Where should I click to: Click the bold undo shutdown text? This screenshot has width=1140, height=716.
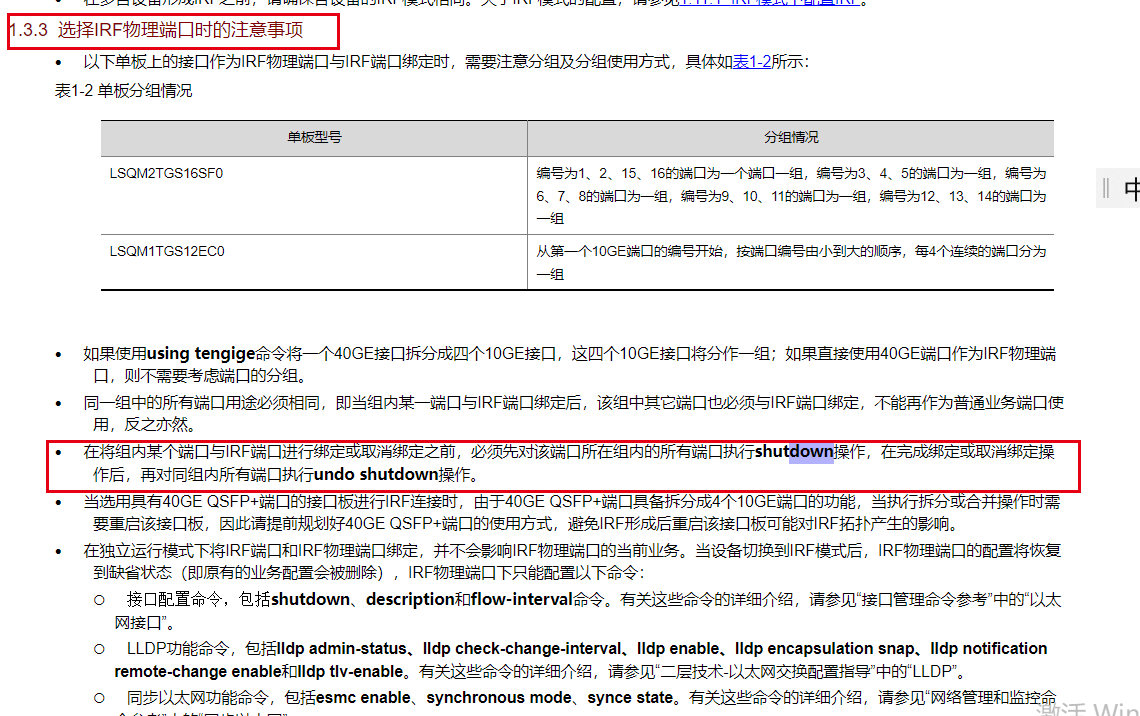click(376, 475)
